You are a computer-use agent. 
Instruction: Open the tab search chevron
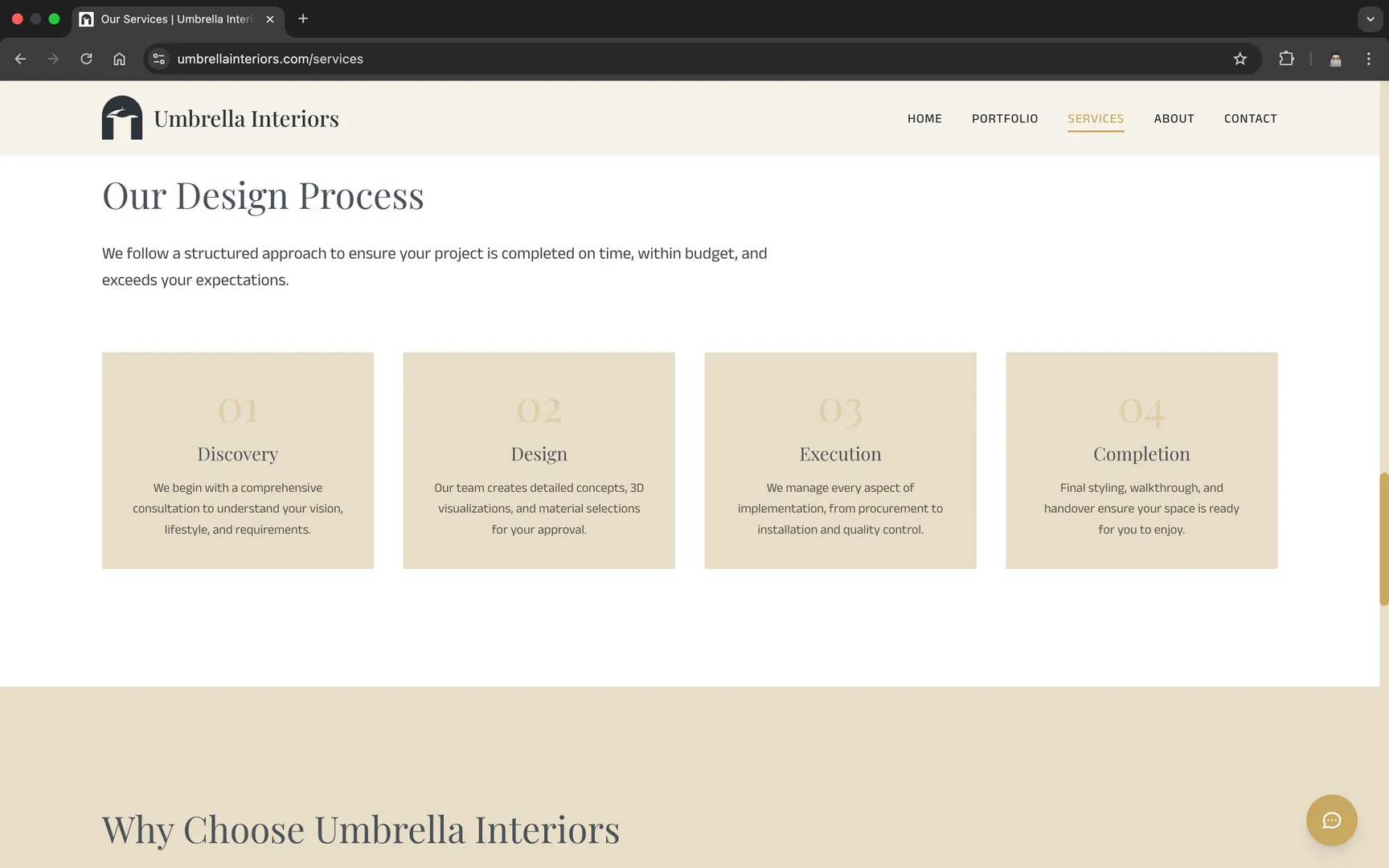[x=1370, y=18]
